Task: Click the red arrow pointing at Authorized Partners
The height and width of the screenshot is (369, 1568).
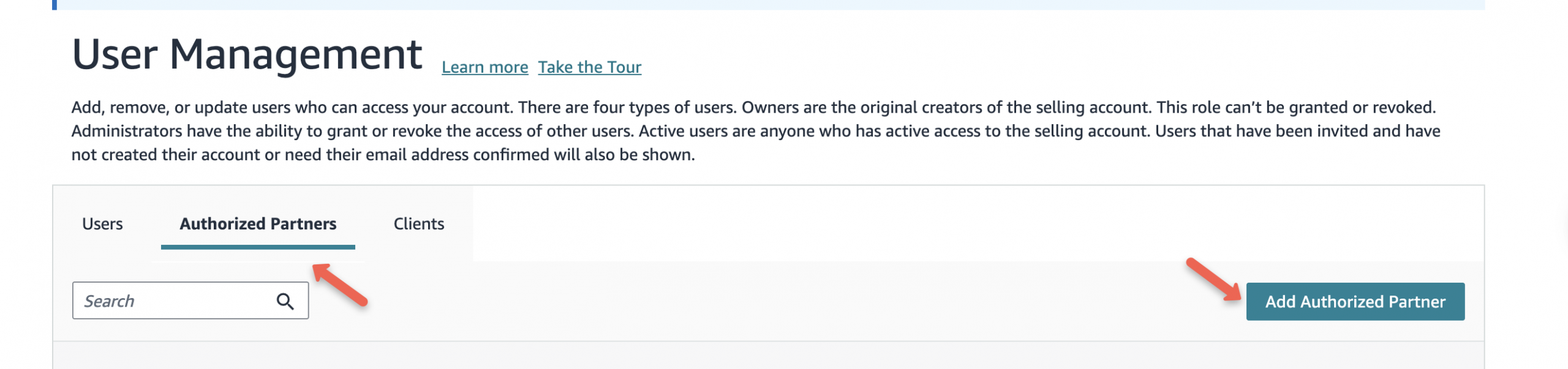Action: pyautogui.click(x=341, y=284)
